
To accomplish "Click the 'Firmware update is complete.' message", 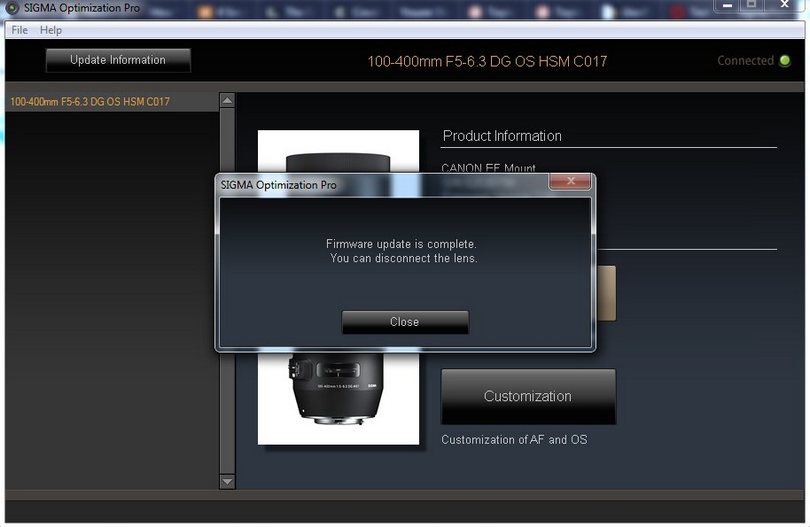I will point(401,244).
